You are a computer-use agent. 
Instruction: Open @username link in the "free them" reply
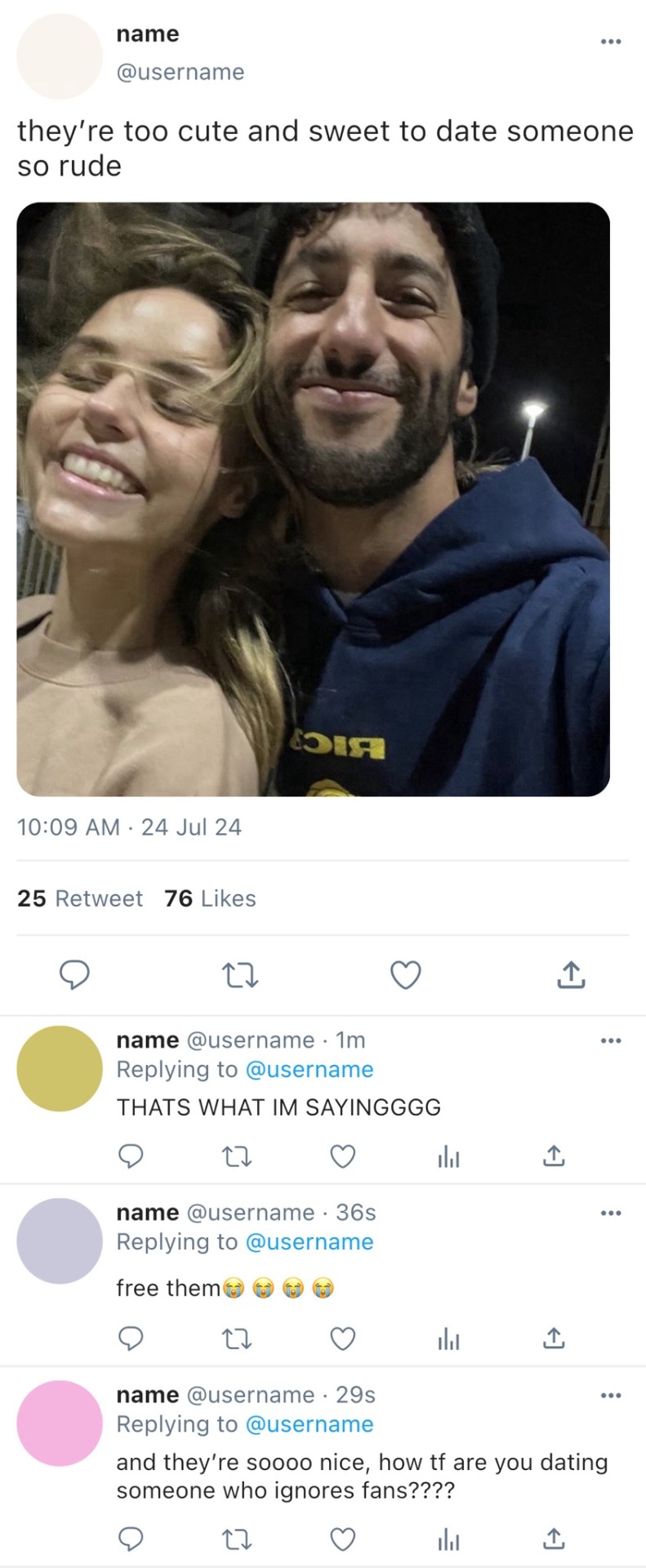point(310,1242)
